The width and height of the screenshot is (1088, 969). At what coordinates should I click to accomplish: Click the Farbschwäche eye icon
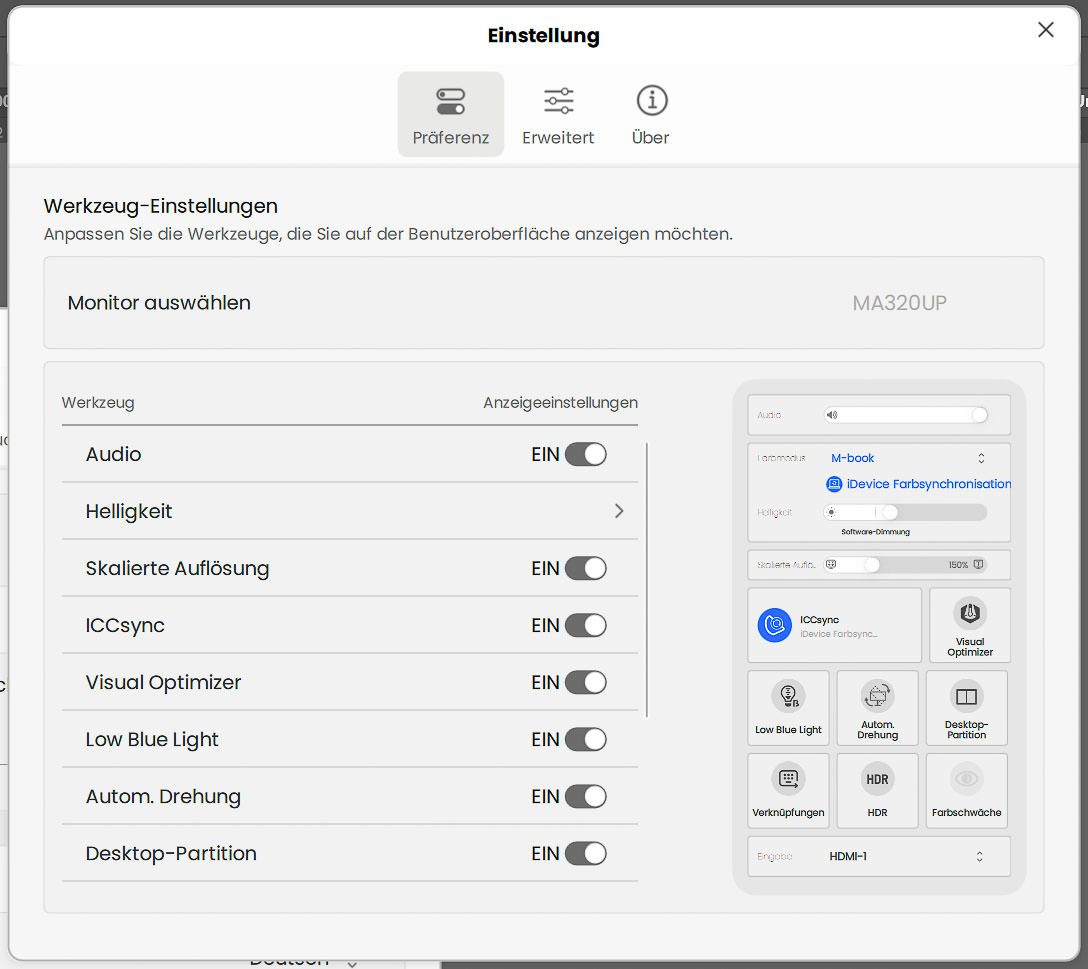[x=966, y=779]
